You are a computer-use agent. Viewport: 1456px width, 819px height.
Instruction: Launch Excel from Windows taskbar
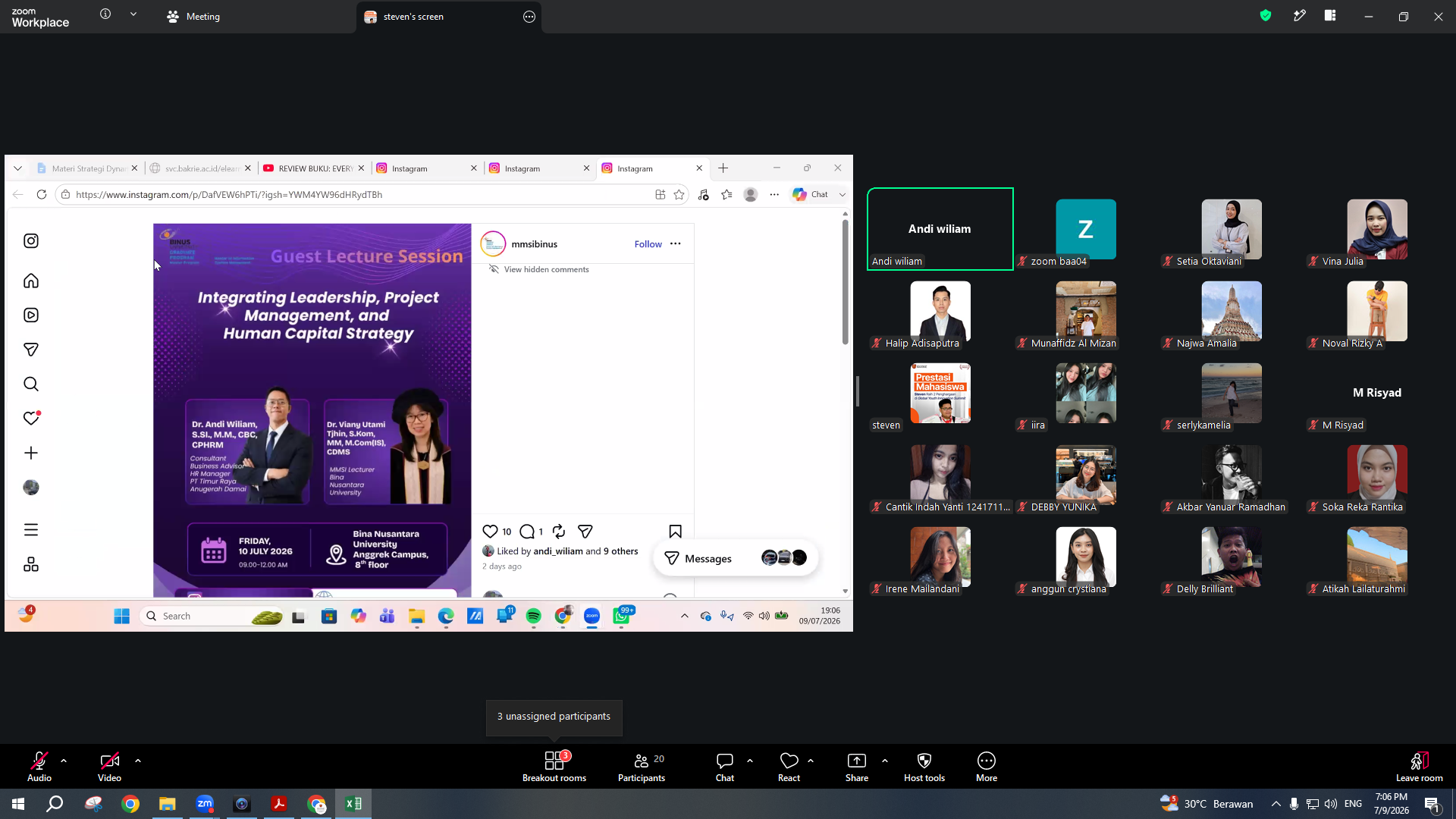(353, 804)
